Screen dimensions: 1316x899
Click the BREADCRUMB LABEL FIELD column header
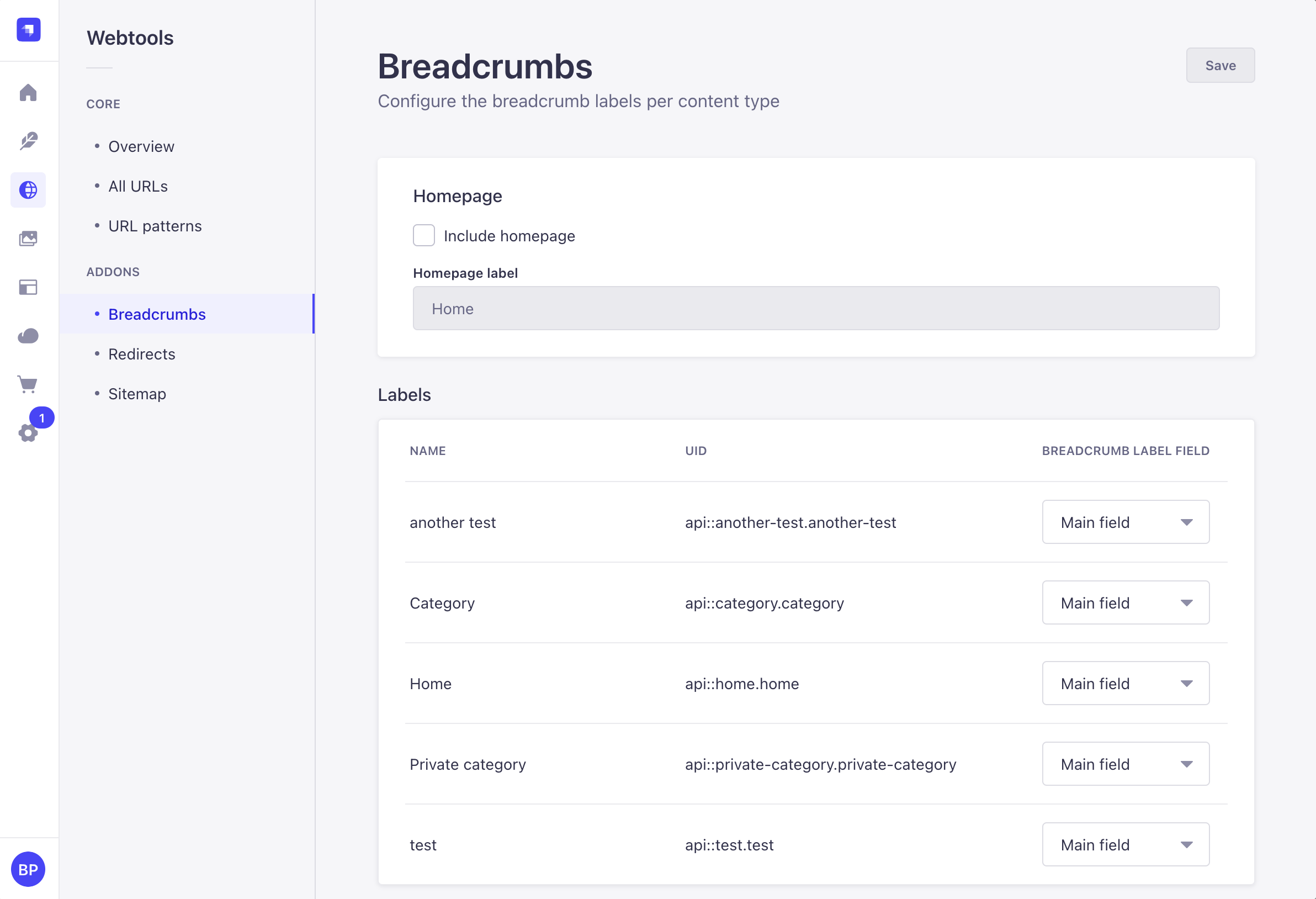(x=1126, y=451)
